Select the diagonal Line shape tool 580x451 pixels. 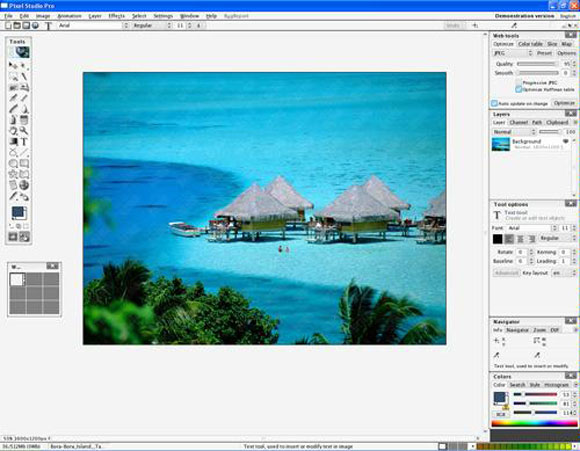[24, 152]
